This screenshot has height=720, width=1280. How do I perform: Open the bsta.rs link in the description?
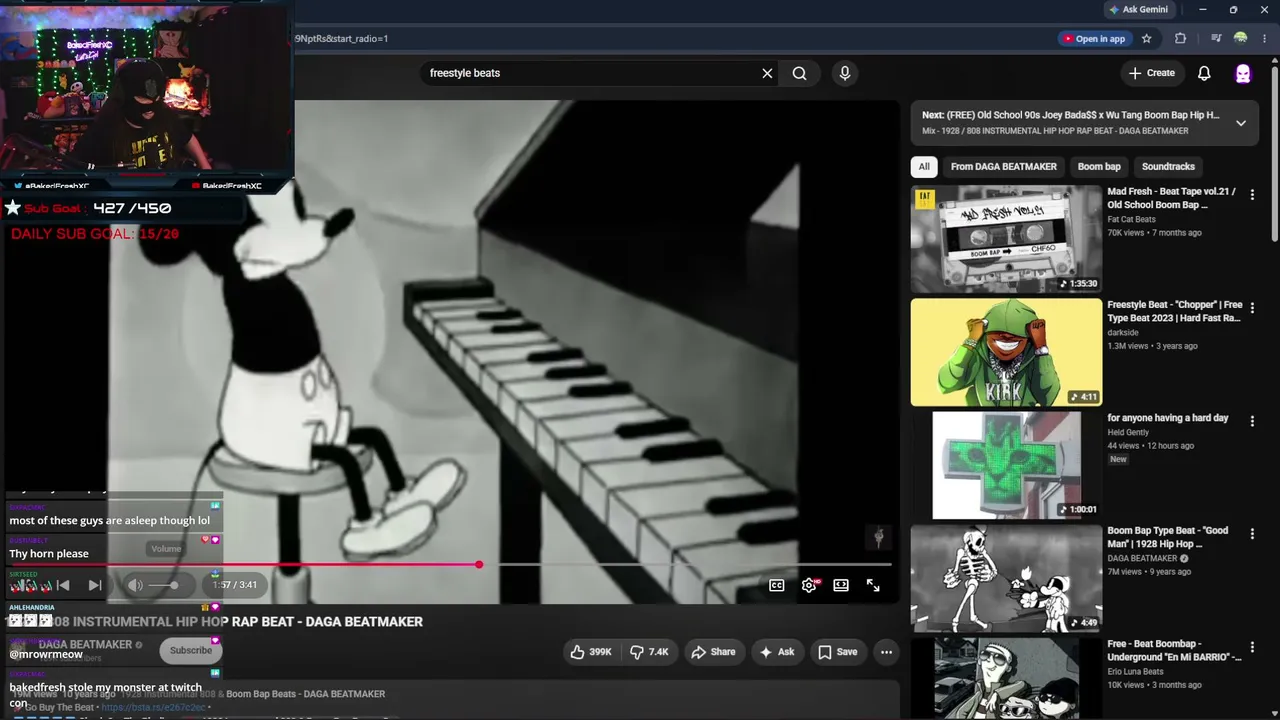point(153,707)
